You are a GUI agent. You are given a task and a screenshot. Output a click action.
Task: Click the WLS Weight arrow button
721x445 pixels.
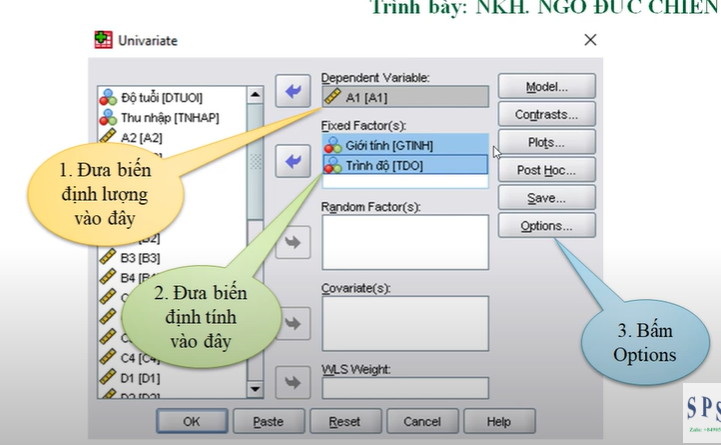[293, 383]
